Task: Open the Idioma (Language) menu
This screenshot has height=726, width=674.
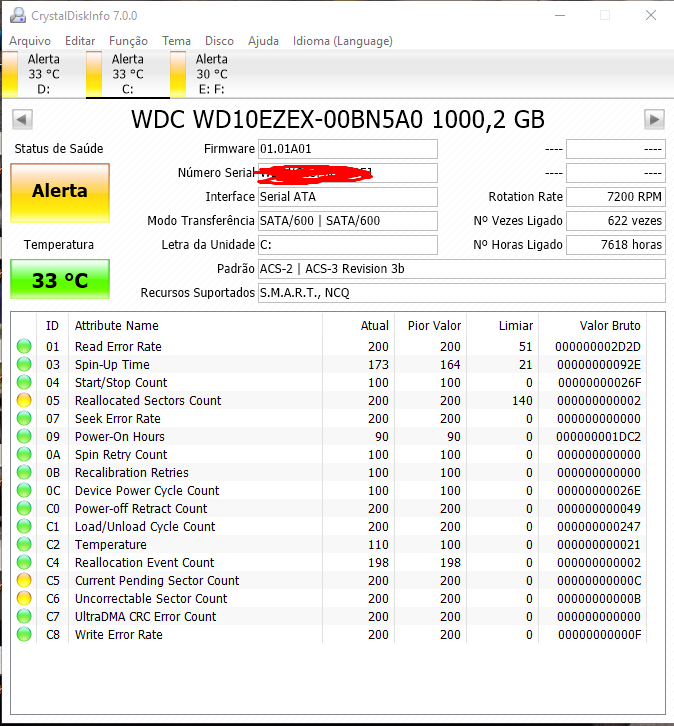Action: coord(343,41)
